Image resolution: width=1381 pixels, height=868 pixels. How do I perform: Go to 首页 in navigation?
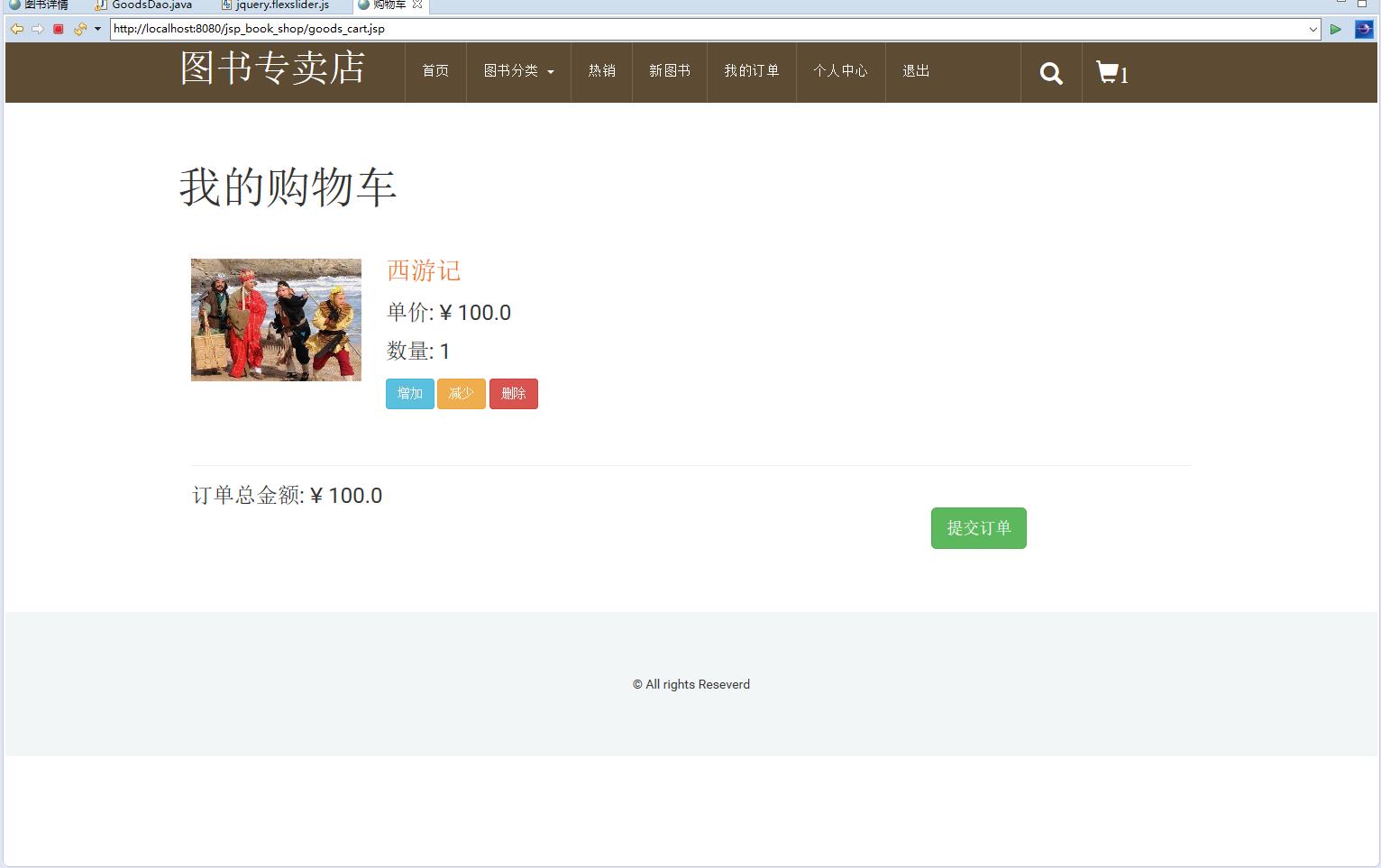click(435, 71)
